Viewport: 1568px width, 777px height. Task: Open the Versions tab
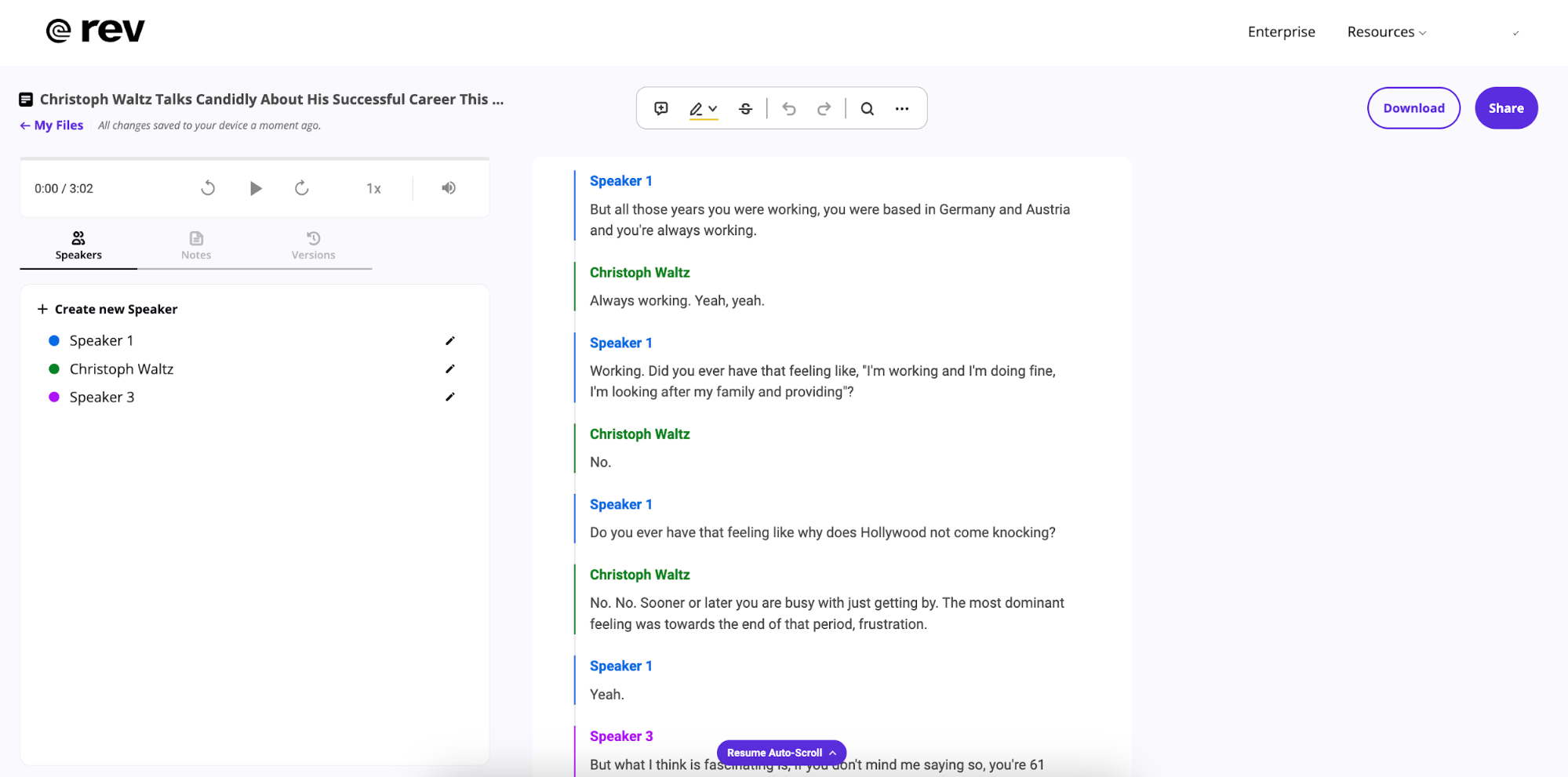(x=313, y=245)
